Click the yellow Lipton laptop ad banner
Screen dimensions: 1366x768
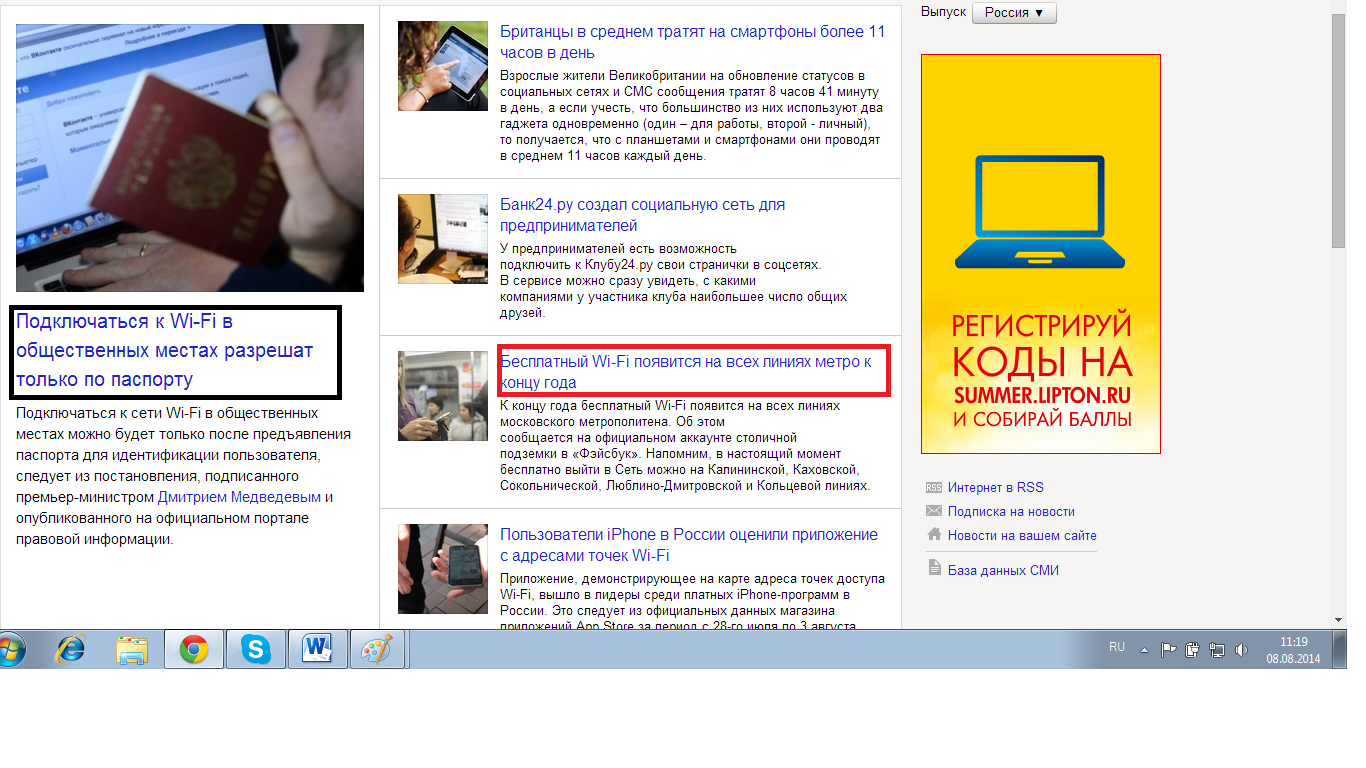pyautogui.click(x=1041, y=254)
